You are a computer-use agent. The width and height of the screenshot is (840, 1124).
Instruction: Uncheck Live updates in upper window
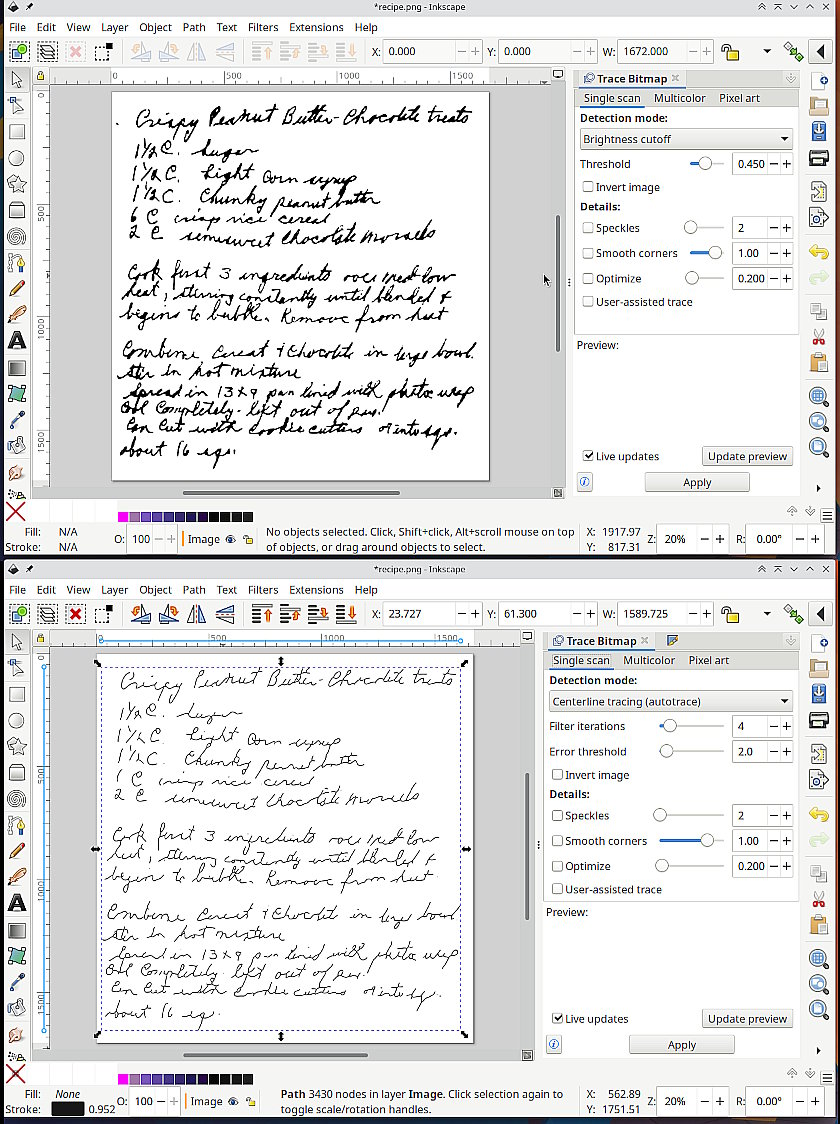pos(588,456)
